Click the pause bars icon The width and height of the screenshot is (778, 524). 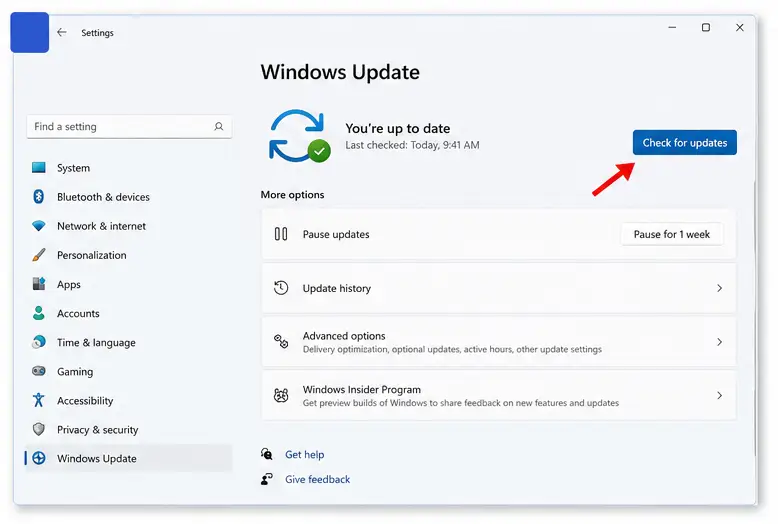pyautogui.click(x=281, y=234)
